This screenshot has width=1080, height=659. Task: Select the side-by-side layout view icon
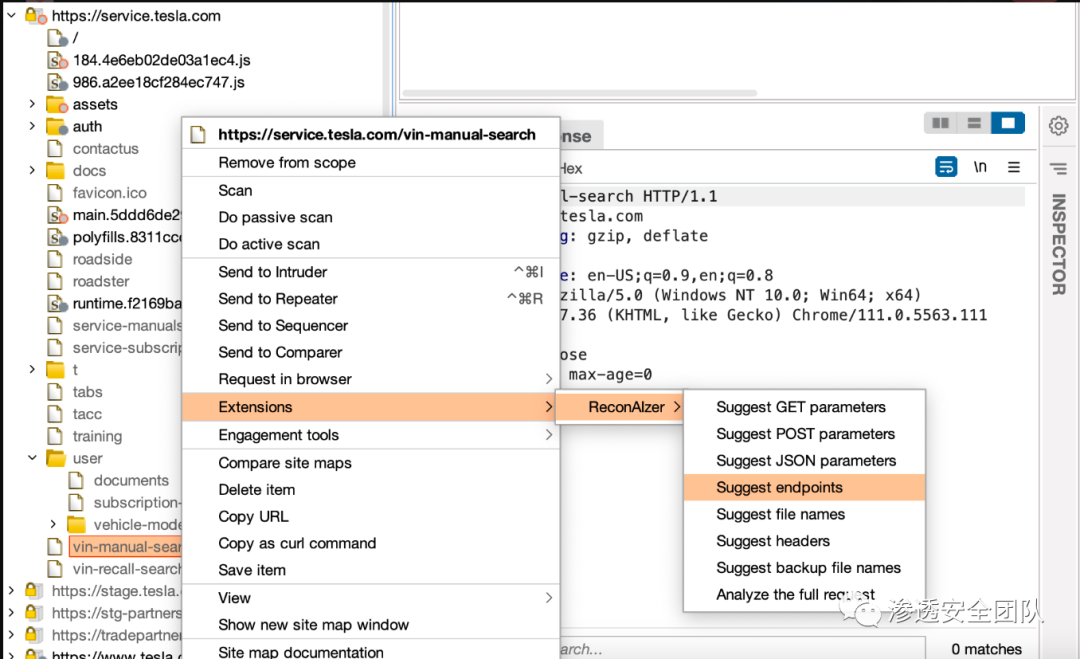click(940, 123)
